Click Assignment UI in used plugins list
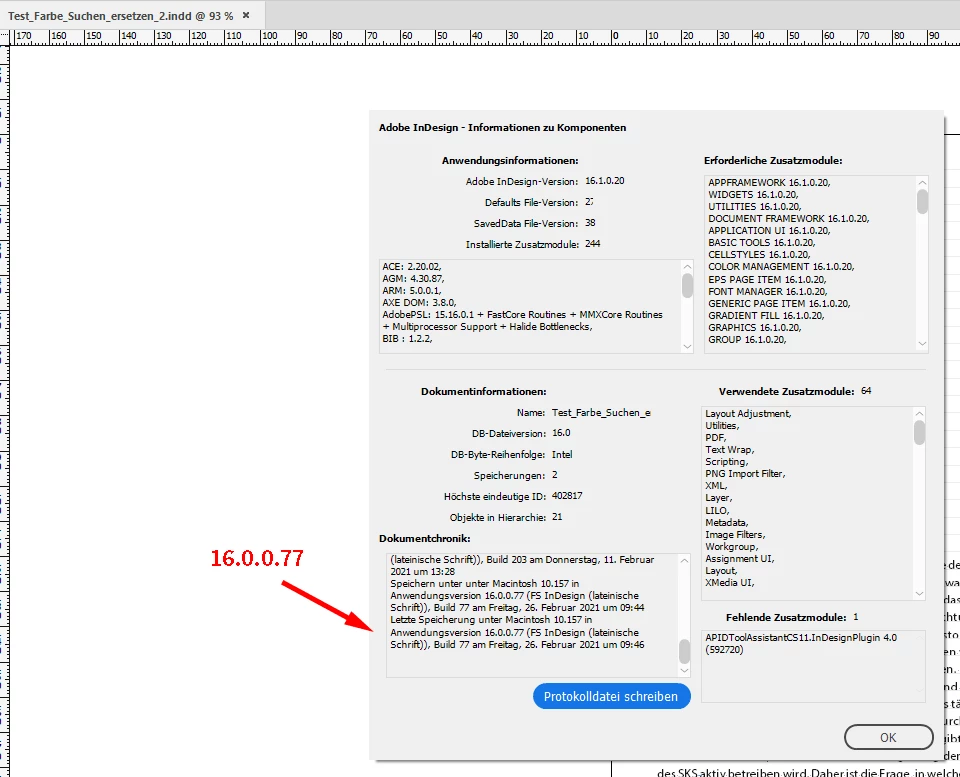This screenshot has width=960, height=777. [740, 559]
